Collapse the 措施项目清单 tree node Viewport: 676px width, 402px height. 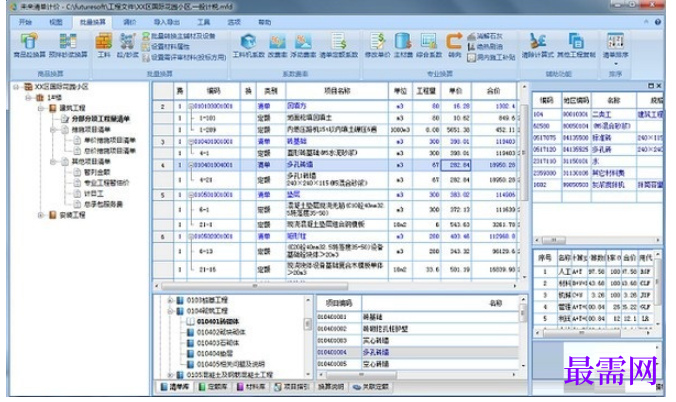click(53, 129)
